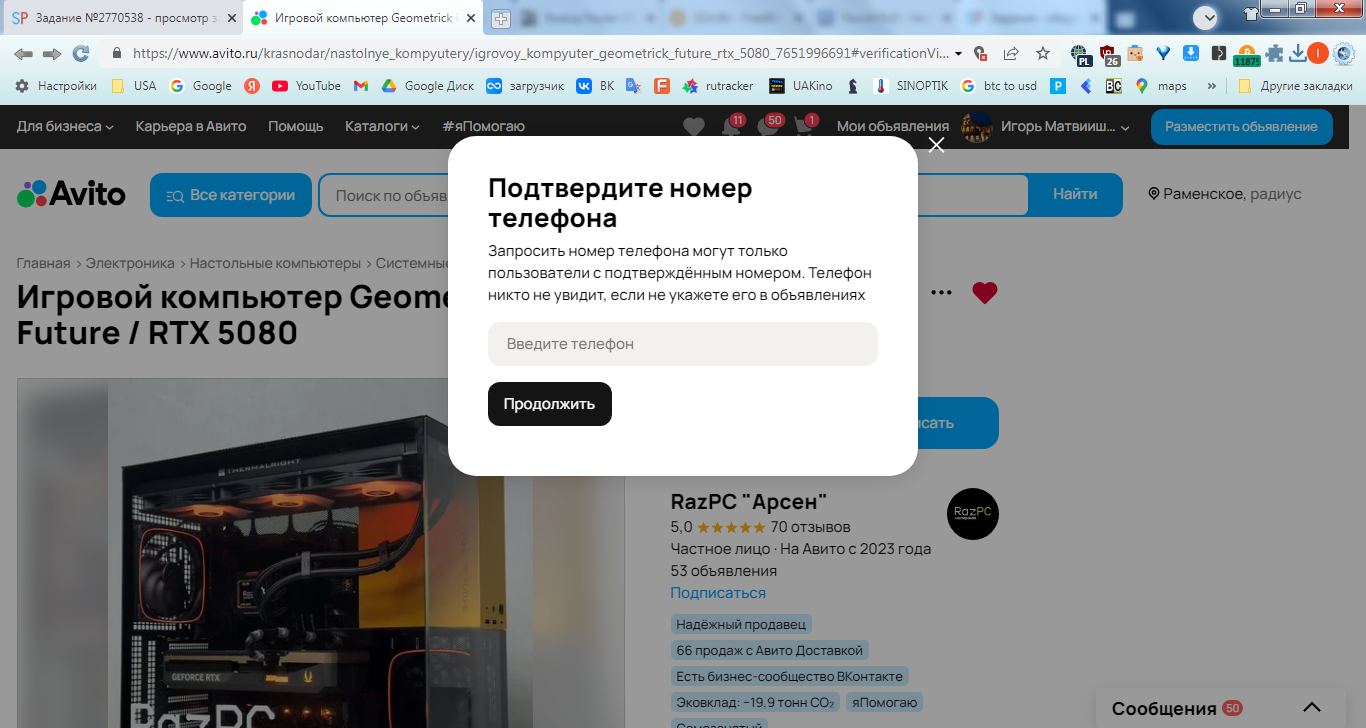Open the '#яПомогаю' menu item
The width and height of the screenshot is (1366, 728).
(483, 126)
